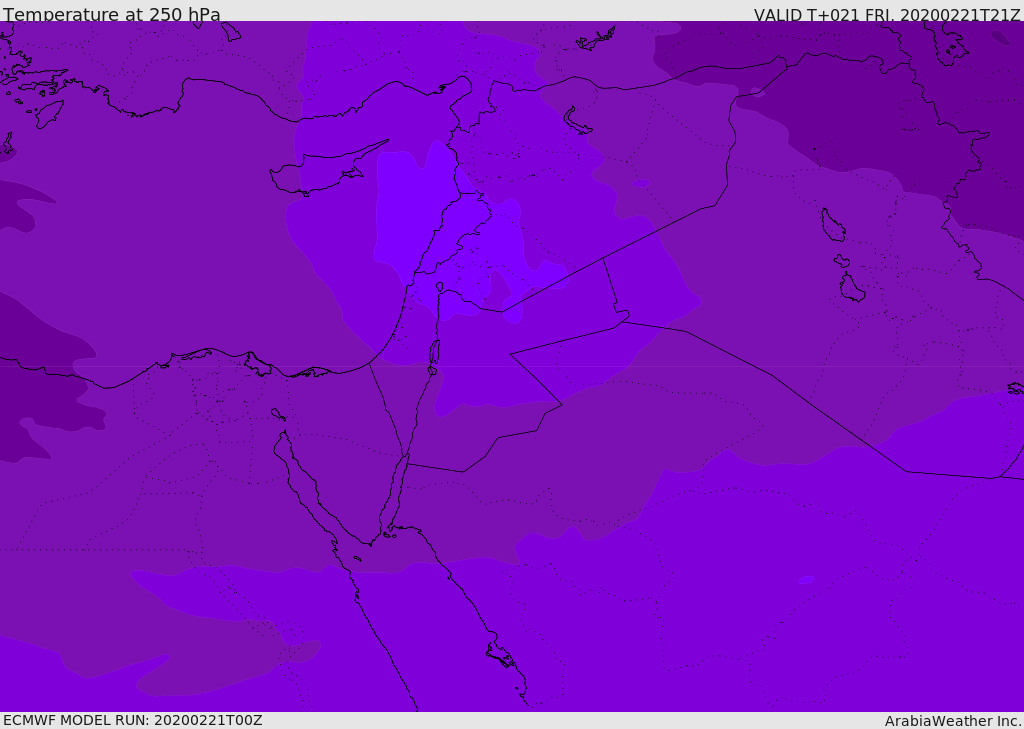The height and width of the screenshot is (729, 1024).
Task: Click the Dead Sea outline on map
Action: pyautogui.click(x=434, y=352)
